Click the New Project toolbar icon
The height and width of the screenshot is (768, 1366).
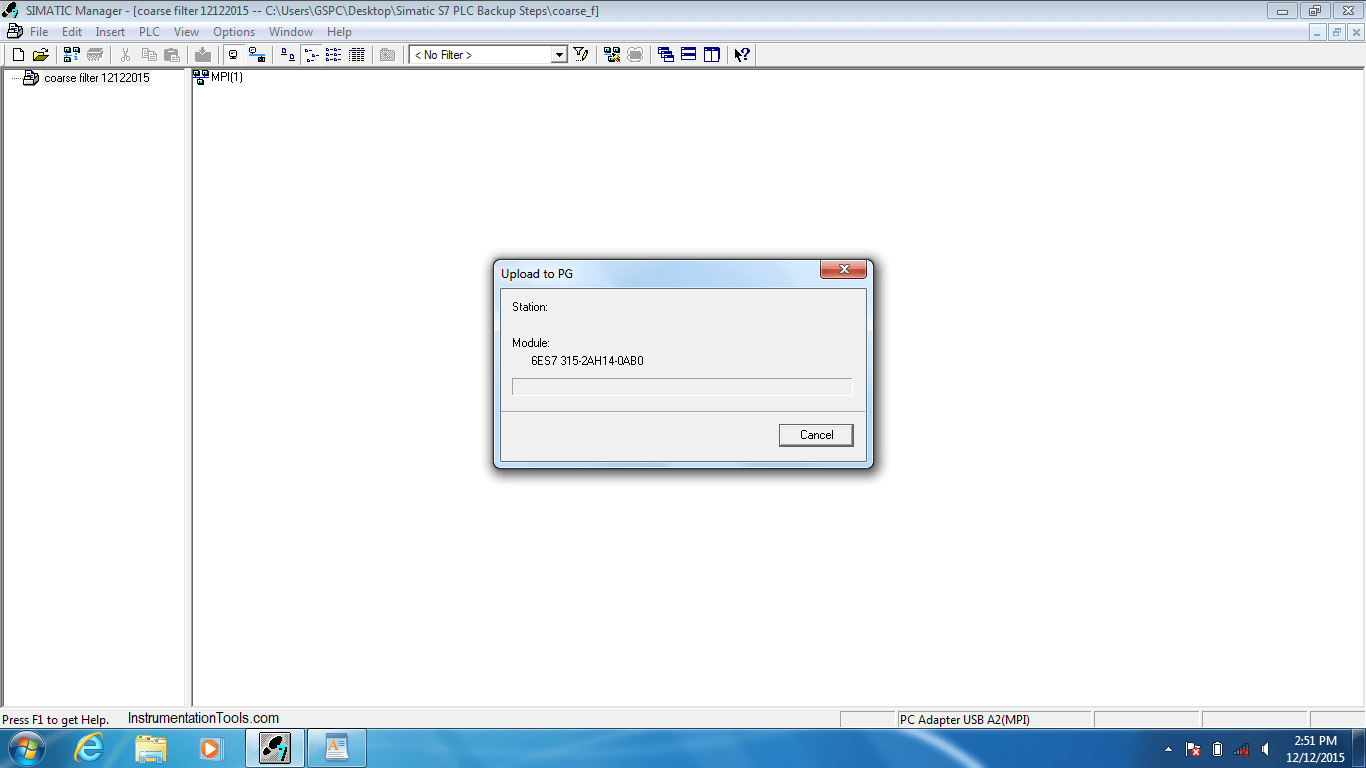point(18,55)
